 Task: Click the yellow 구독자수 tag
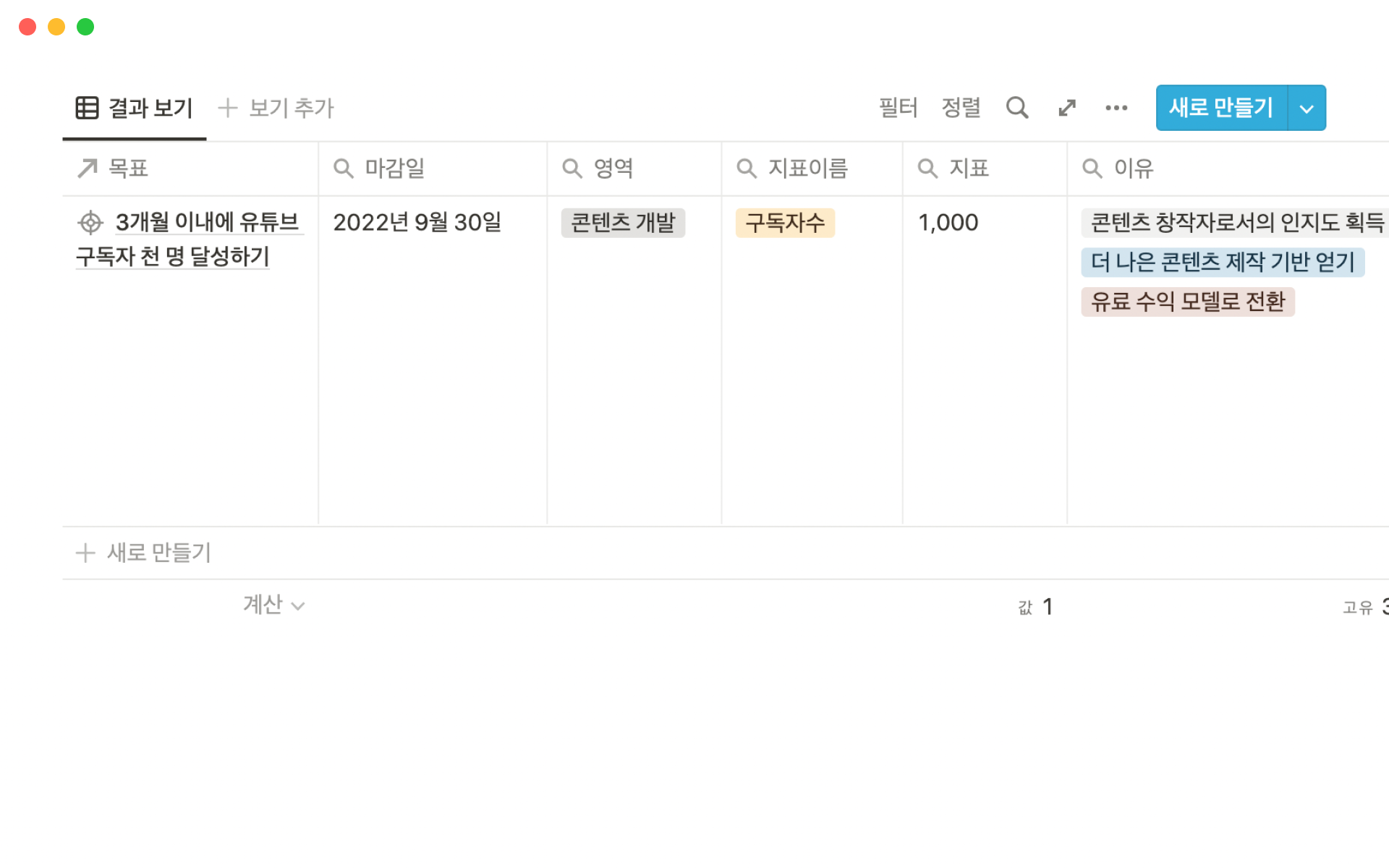(x=785, y=223)
